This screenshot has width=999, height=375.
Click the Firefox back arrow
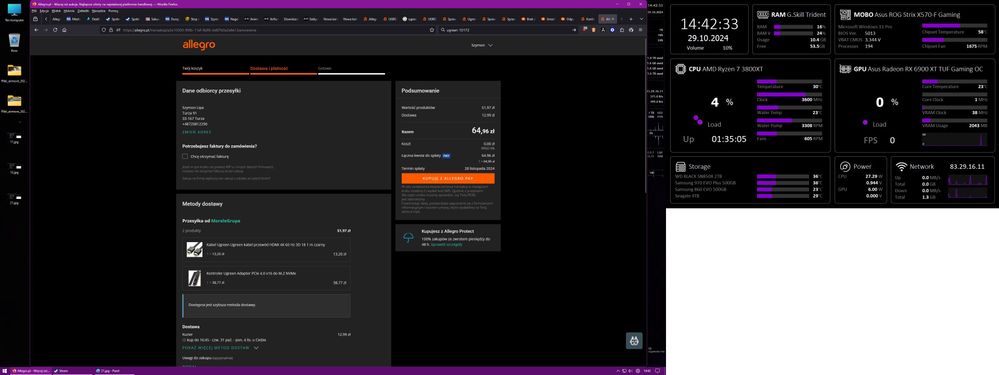pos(36,30)
